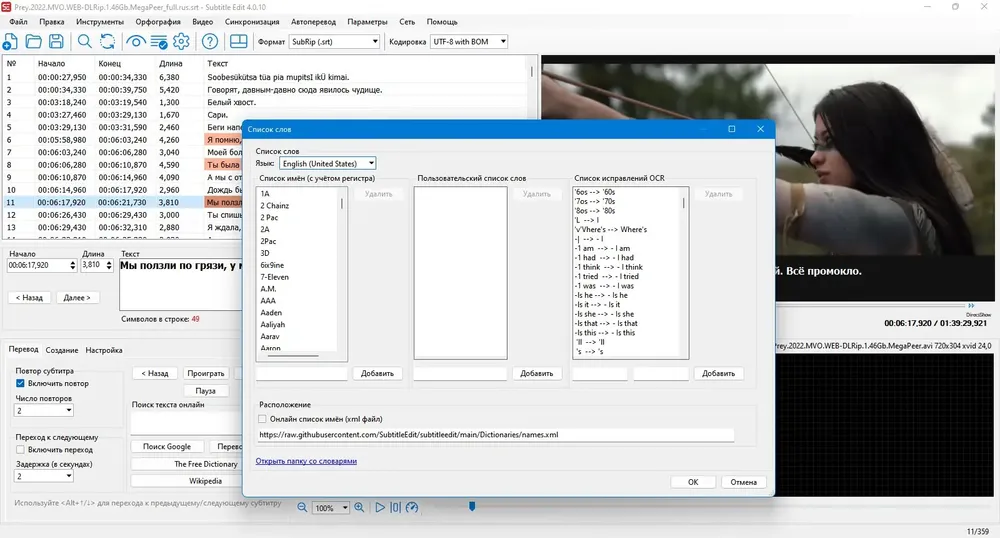Click Отмена in the dialog
1000x538 pixels.
click(x=743, y=482)
